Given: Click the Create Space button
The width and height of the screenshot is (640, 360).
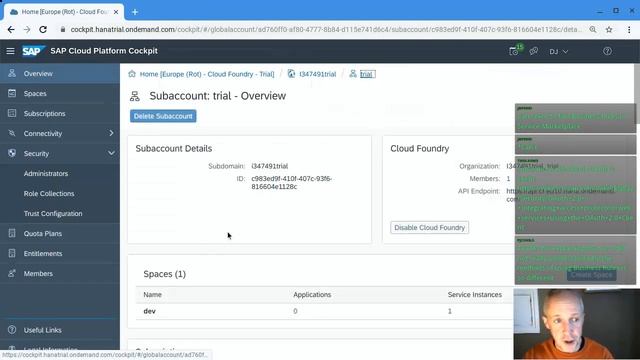Looking at the screenshot, I should coord(591,275).
